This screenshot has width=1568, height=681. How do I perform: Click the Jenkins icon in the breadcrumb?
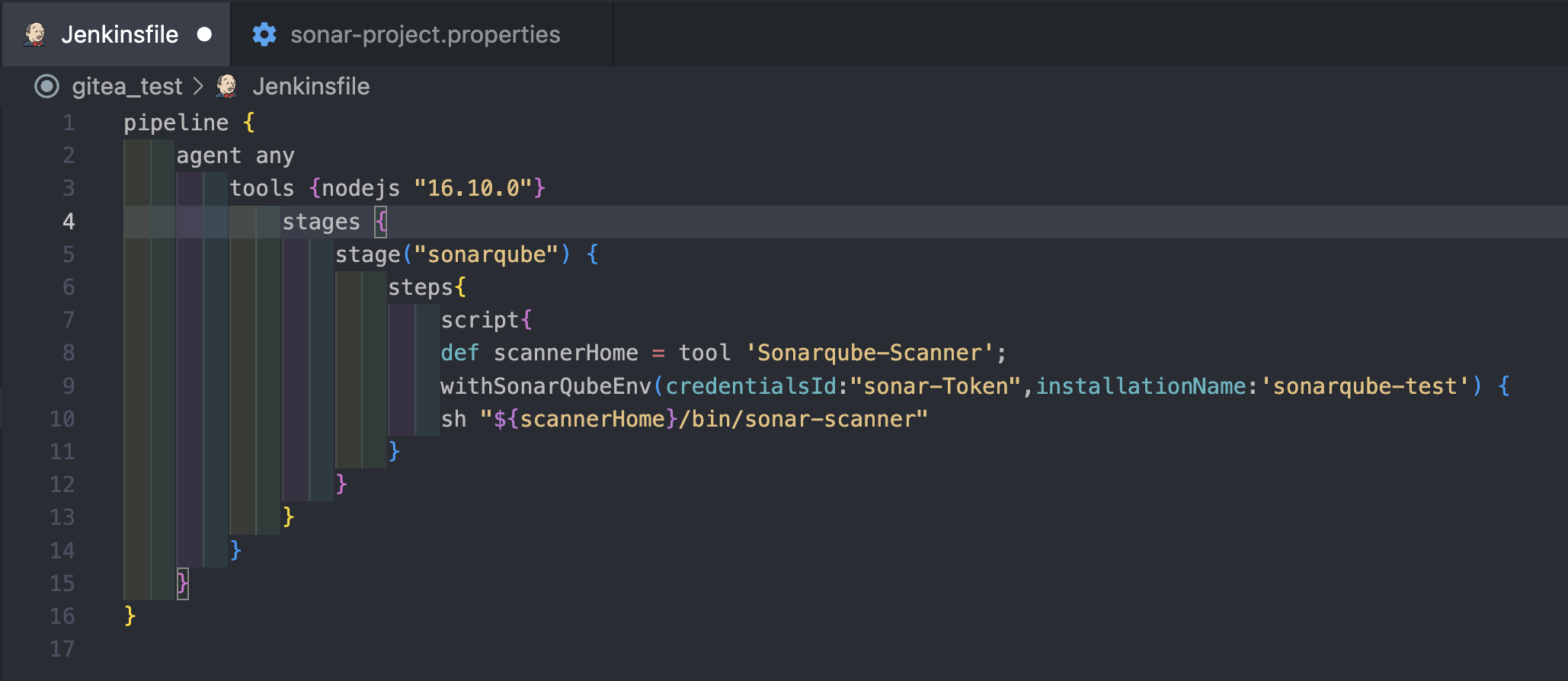(x=226, y=86)
